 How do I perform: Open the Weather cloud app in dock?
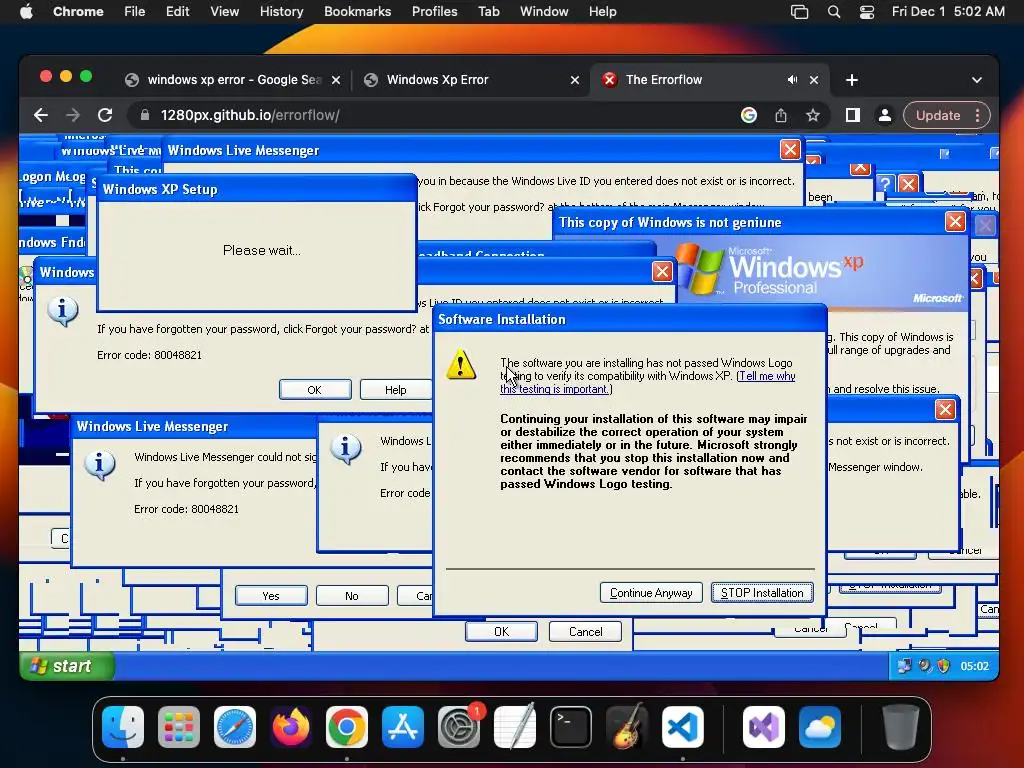(820, 727)
